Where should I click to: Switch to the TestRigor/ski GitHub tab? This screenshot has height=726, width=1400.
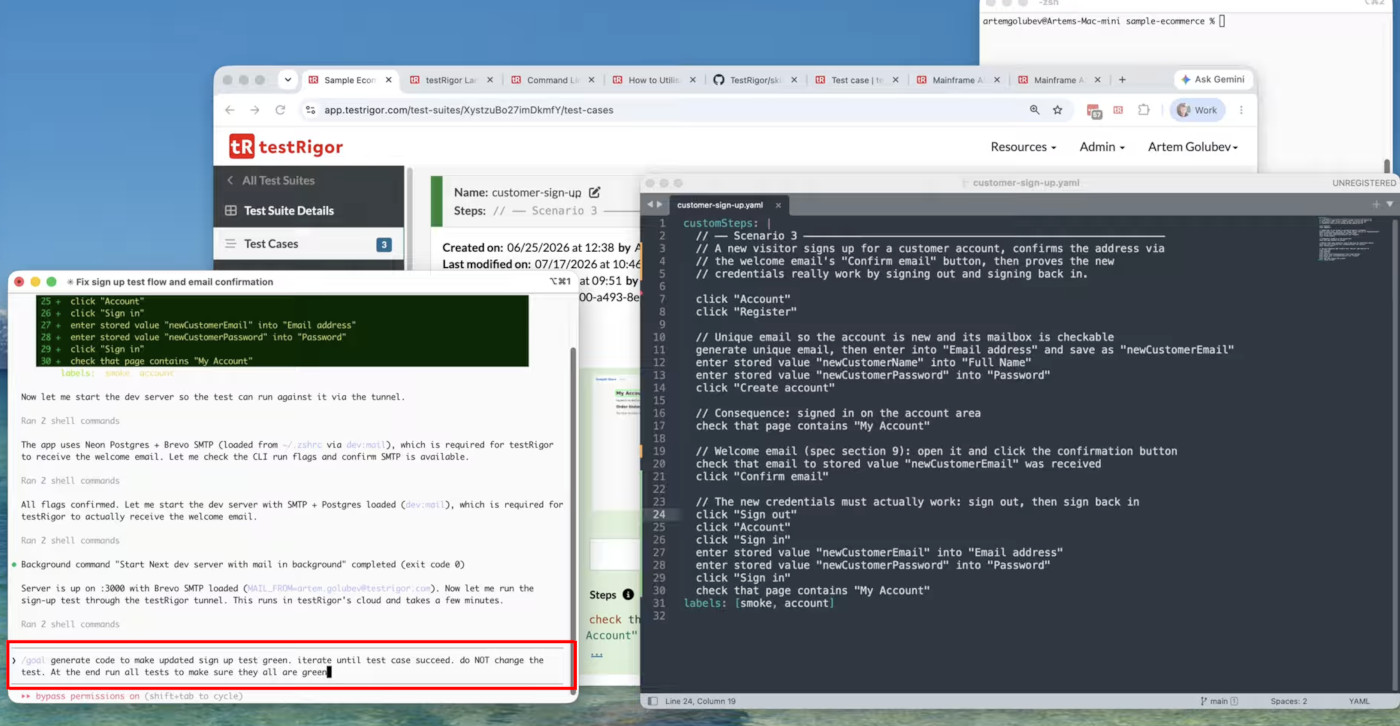(754, 80)
